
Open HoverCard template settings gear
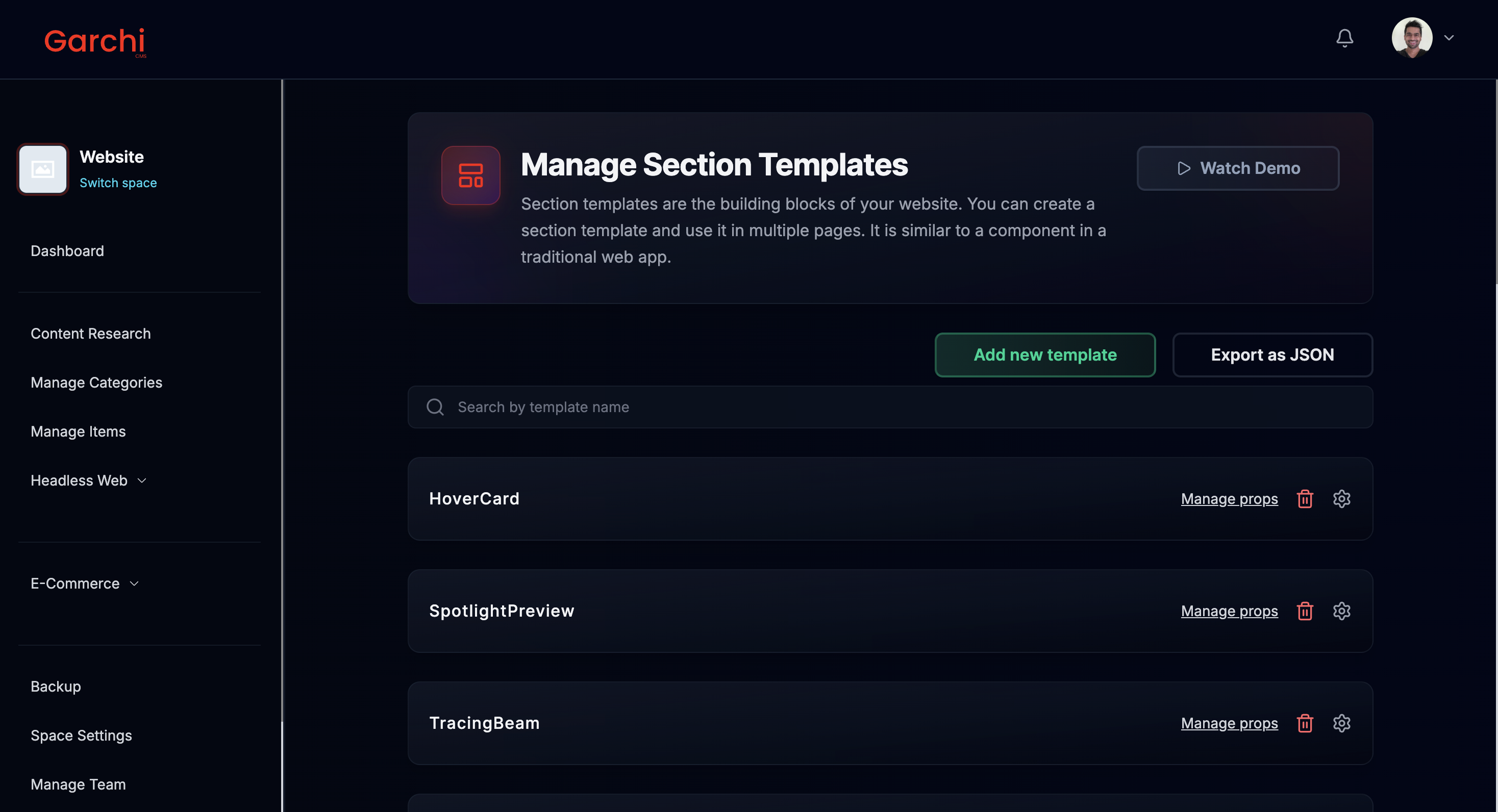(x=1341, y=499)
